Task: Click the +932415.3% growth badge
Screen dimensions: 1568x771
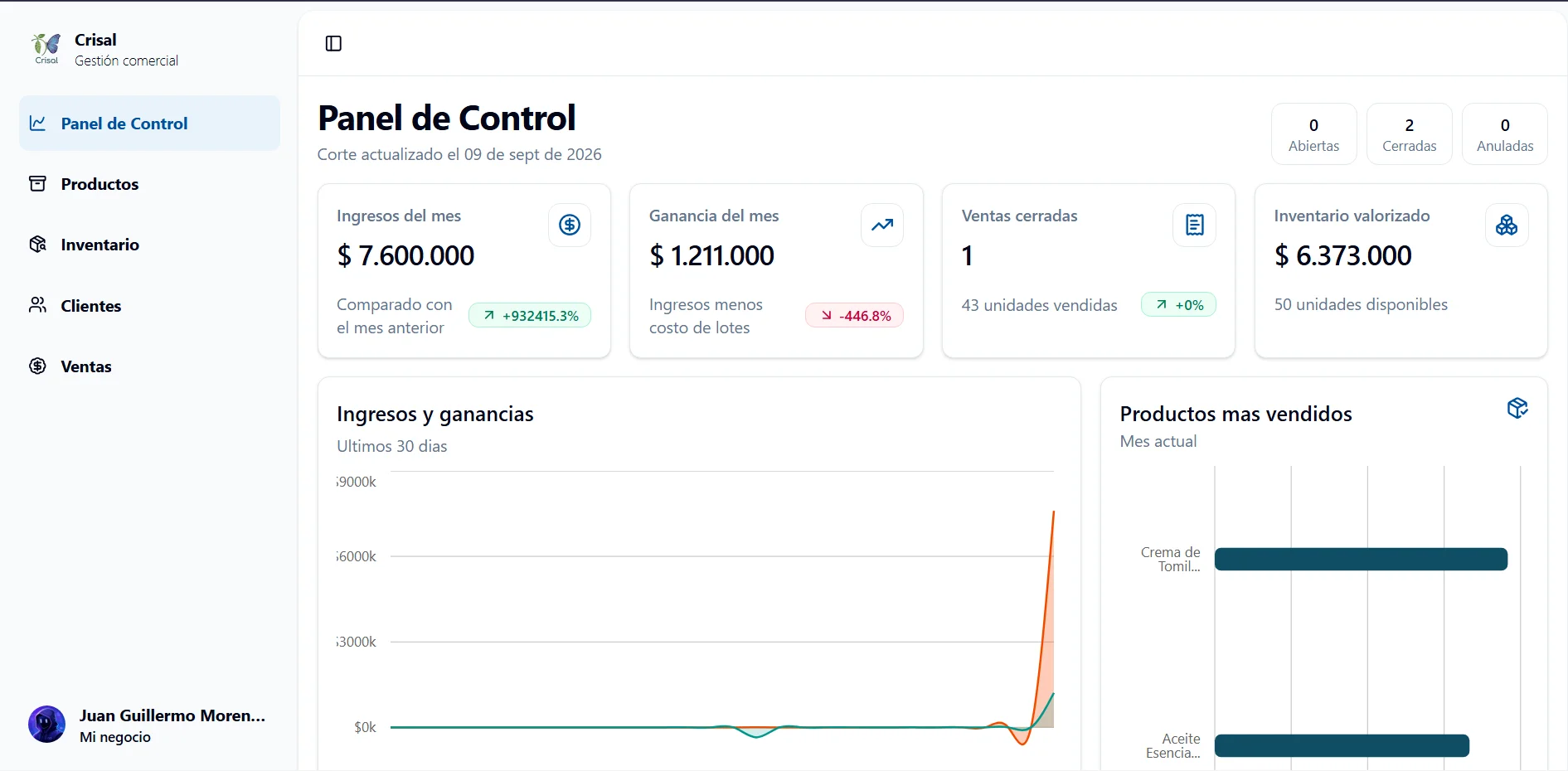Action: click(x=530, y=316)
